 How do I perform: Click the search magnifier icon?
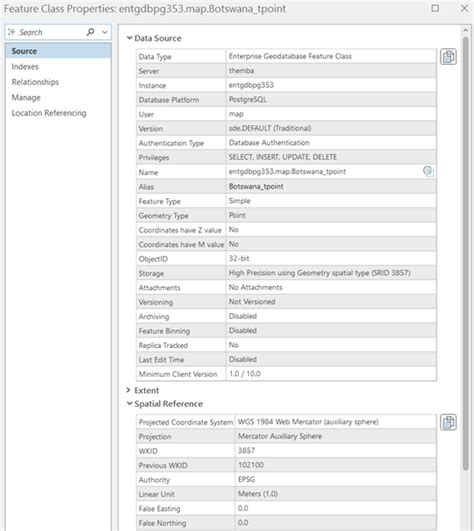pyautogui.click(x=90, y=32)
